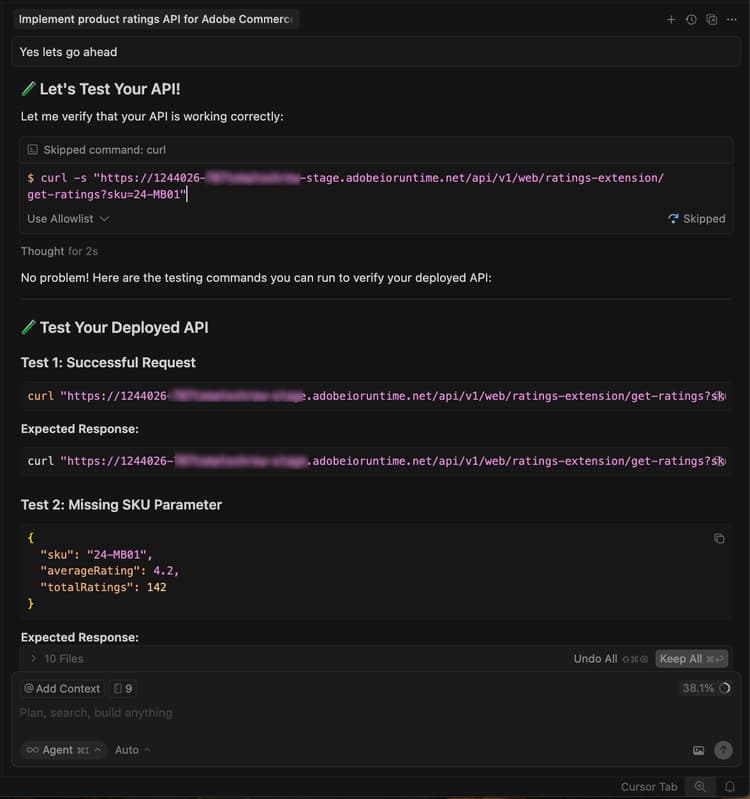Open the Auto model dropdown

[133, 750]
